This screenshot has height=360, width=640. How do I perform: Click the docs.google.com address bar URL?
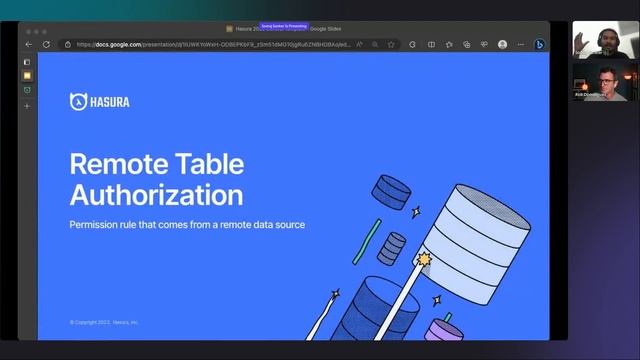[213, 44]
